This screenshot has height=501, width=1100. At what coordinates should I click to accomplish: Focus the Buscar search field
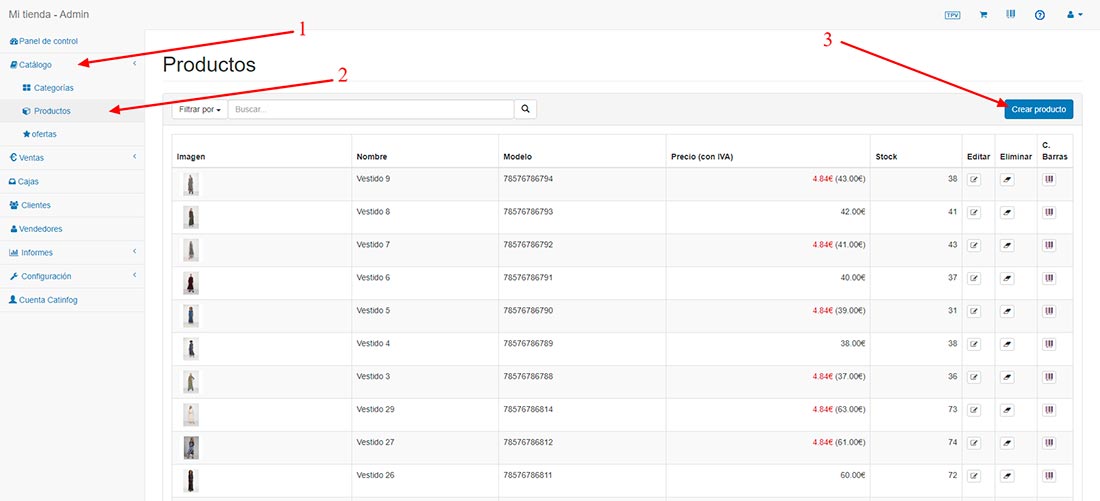371,109
